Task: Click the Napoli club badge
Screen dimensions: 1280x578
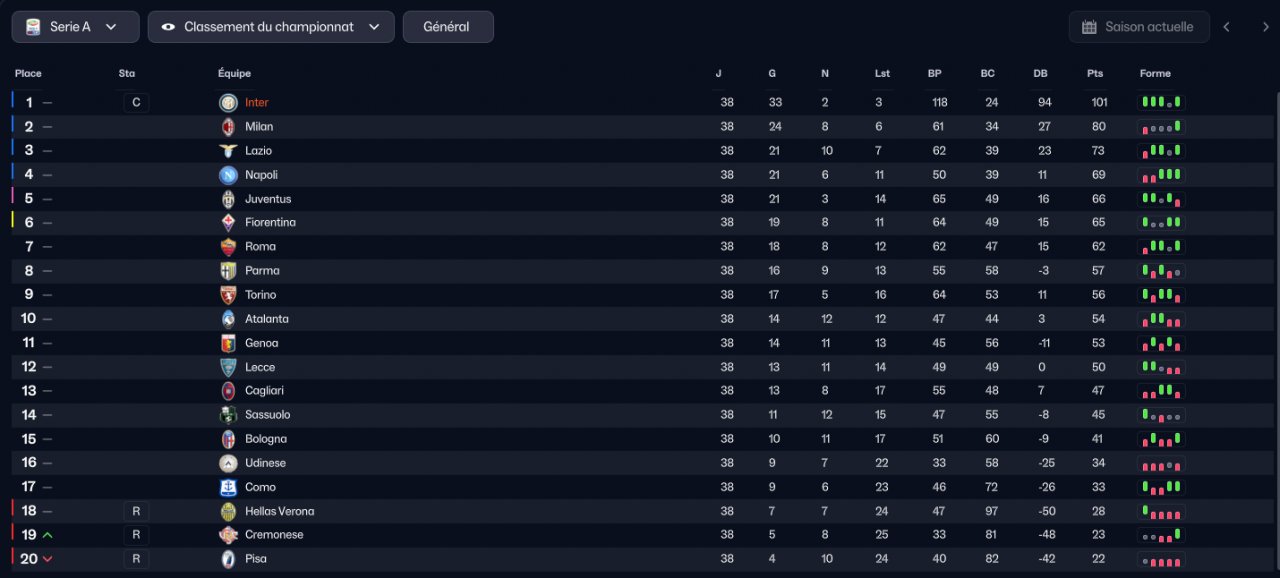Action: pos(228,175)
